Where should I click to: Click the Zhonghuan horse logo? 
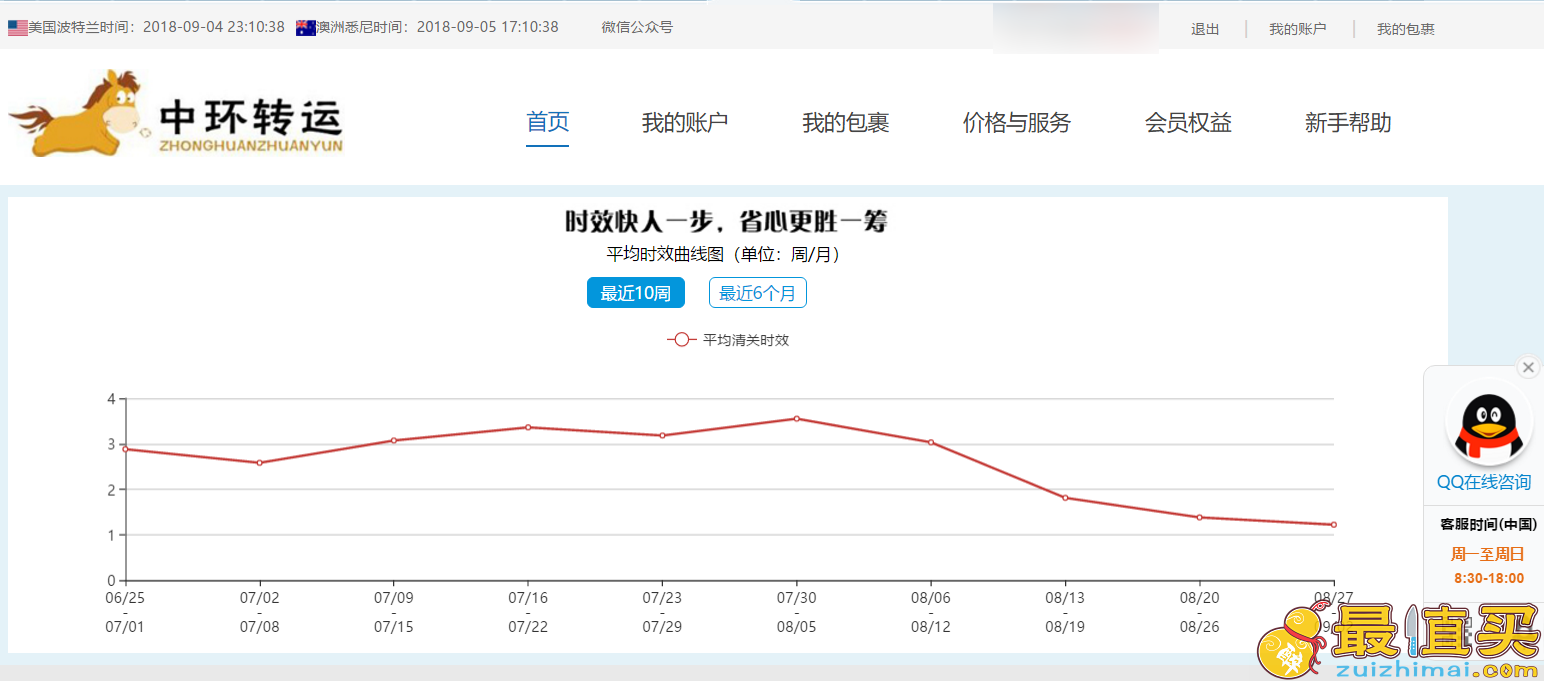click(x=175, y=113)
